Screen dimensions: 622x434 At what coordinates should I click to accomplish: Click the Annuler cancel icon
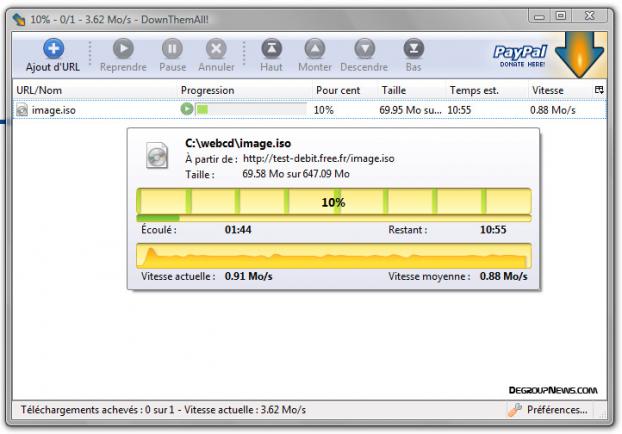coord(216,49)
